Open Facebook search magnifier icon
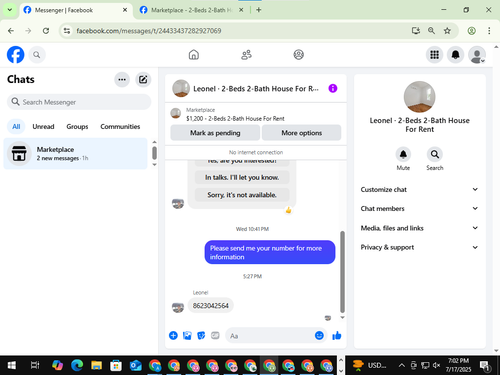Image resolution: width=500 pixels, height=375 pixels. click(x=37, y=55)
